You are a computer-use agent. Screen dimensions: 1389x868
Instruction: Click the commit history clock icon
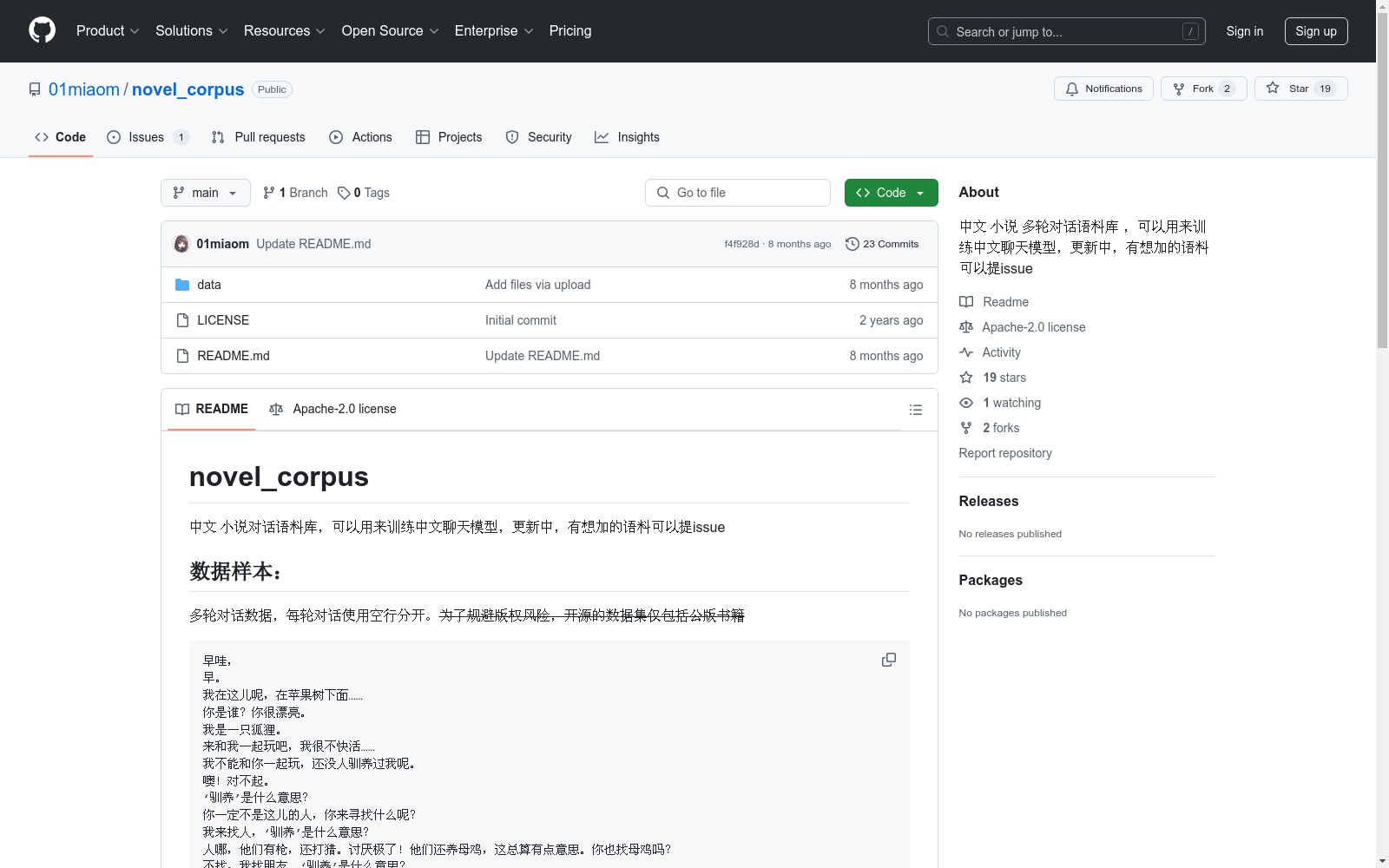[852, 244]
